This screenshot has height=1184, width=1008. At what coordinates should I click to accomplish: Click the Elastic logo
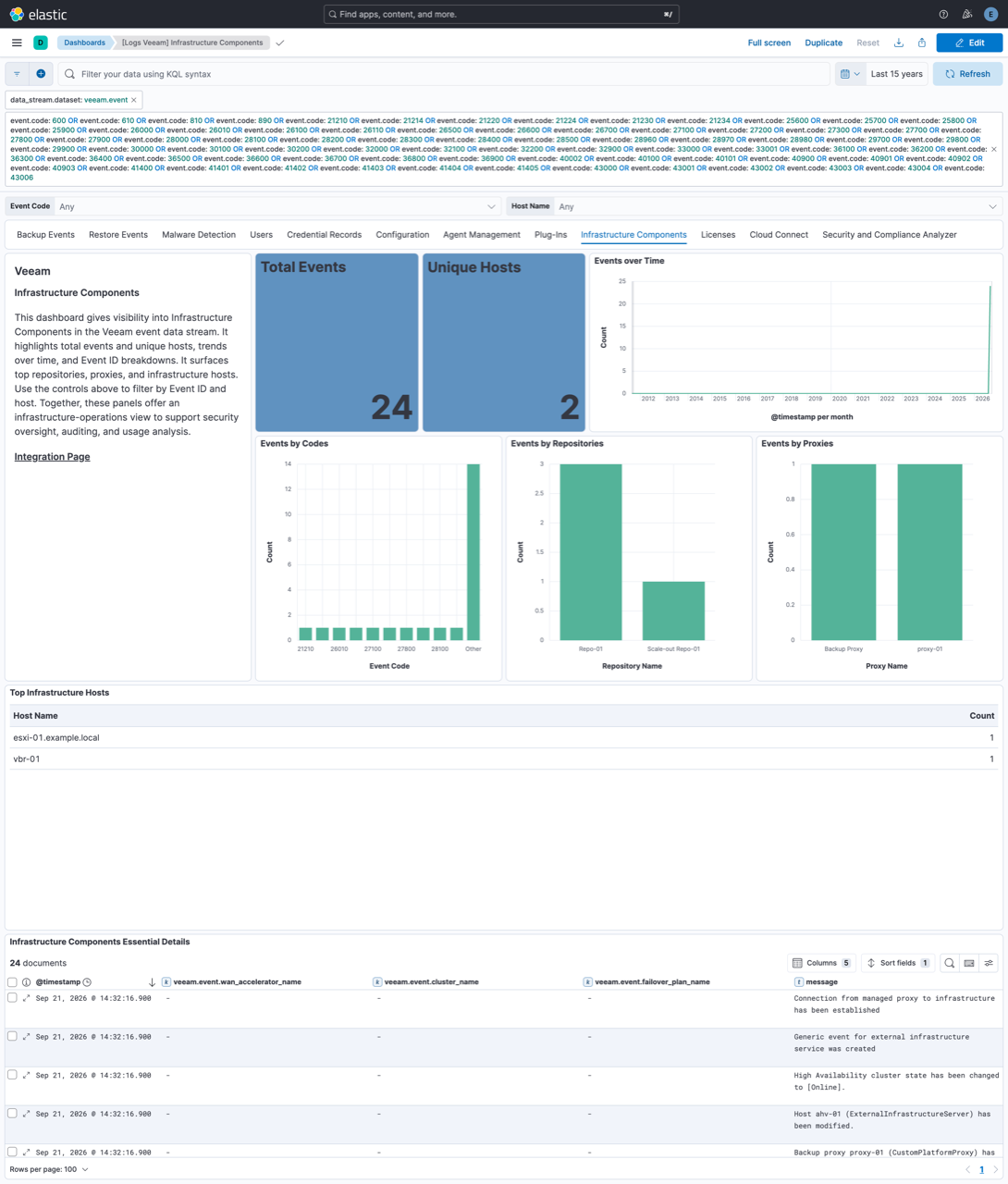pyautogui.click(x=38, y=15)
